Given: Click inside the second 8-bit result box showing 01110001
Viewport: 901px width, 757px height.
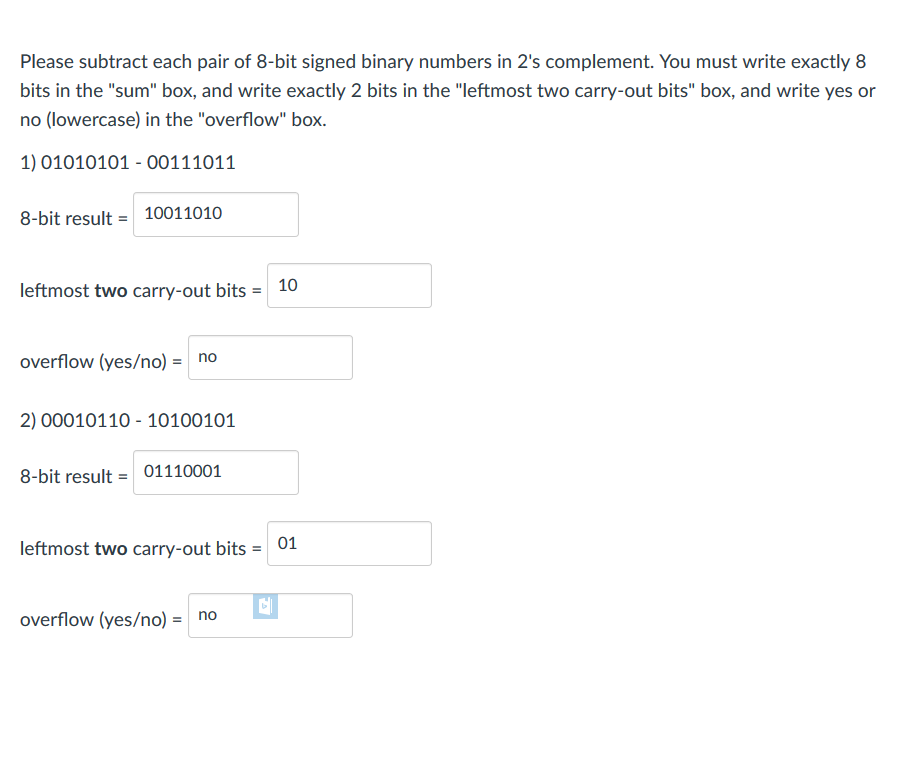Looking at the screenshot, I should pyautogui.click(x=216, y=472).
